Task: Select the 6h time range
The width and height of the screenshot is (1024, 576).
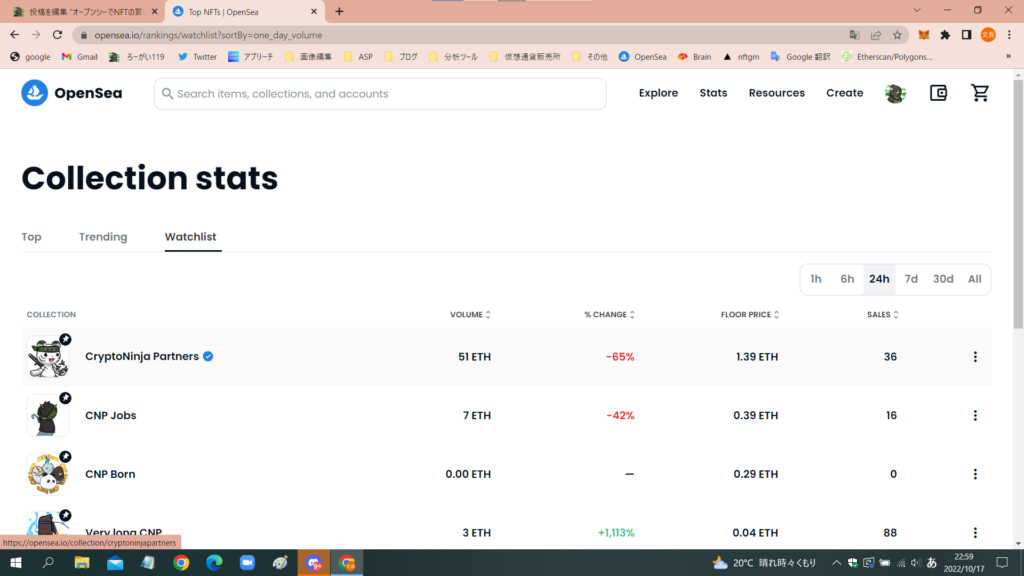Action: pos(847,279)
